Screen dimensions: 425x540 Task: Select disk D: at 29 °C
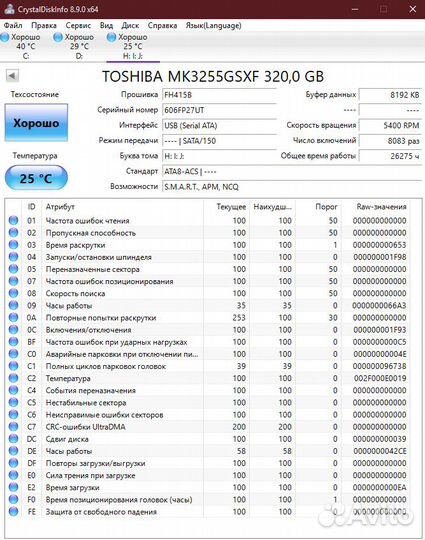75,46
